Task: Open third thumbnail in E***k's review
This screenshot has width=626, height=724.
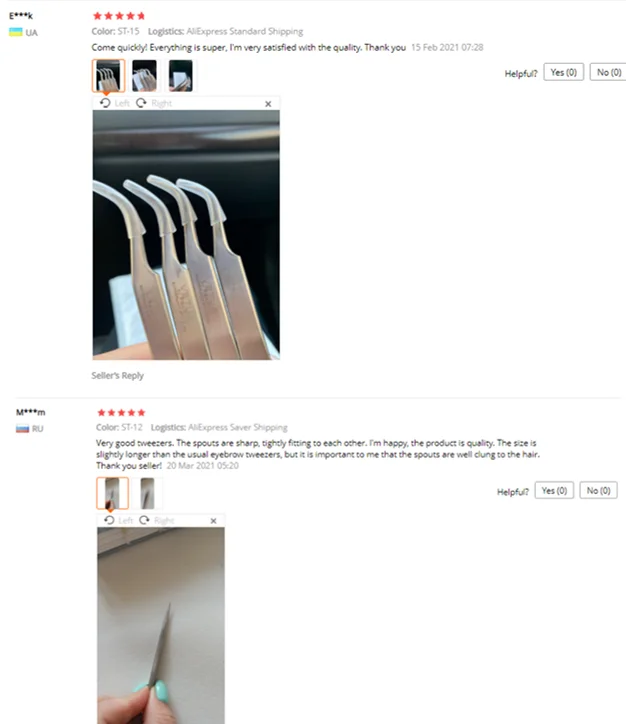Action: [181, 76]
